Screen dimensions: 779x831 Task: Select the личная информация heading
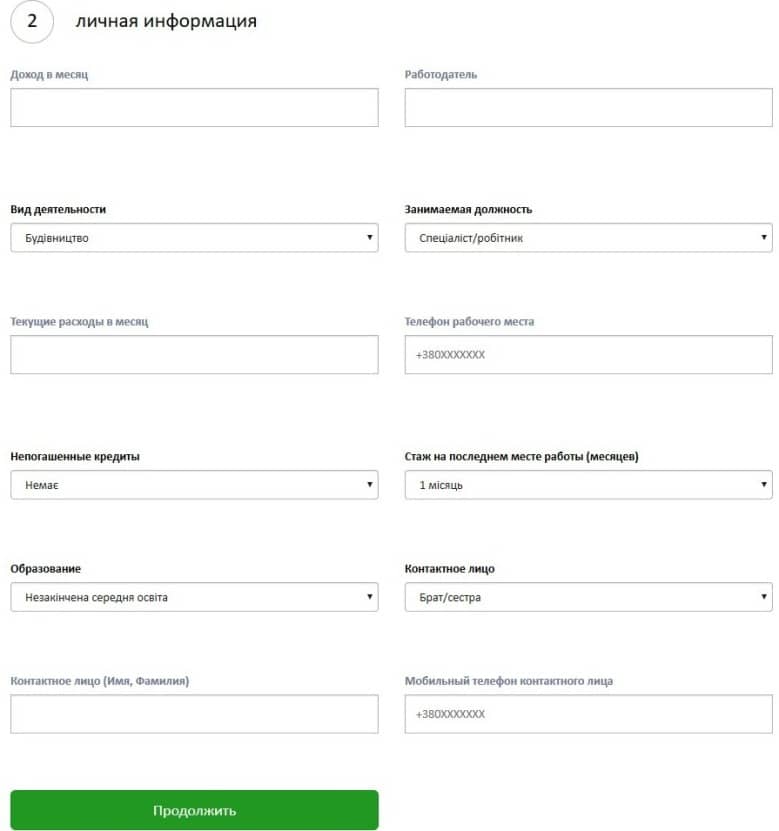tap(166, 20)
